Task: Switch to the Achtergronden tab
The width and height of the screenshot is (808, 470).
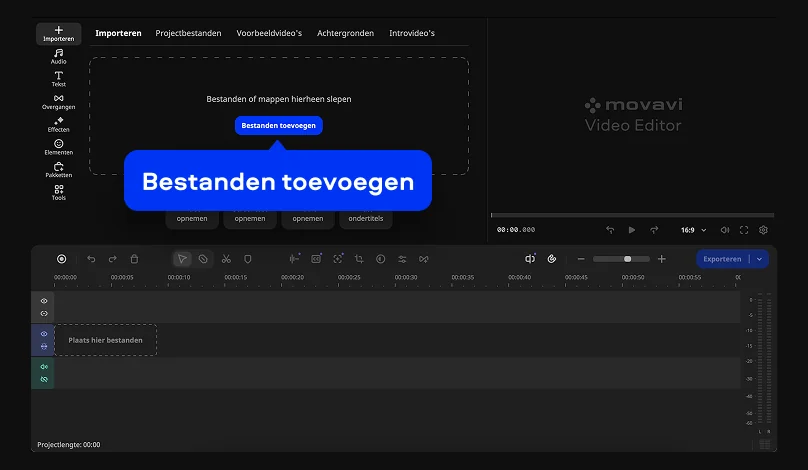Action: 345,33
